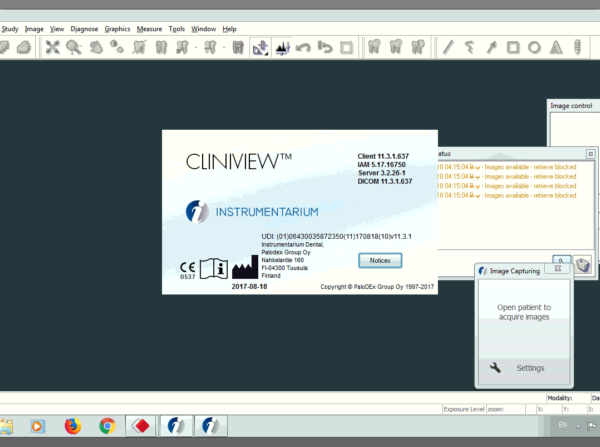Screen dimensions: 600x447
Task: Click the status panel's top-right button
Action: point(590,154)
